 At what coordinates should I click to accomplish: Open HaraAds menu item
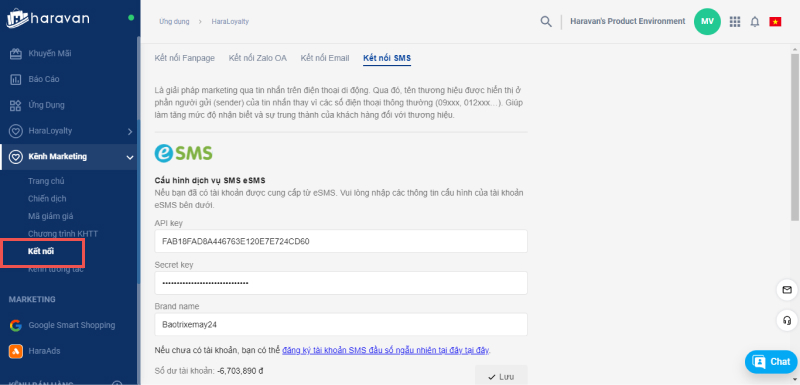45,351
